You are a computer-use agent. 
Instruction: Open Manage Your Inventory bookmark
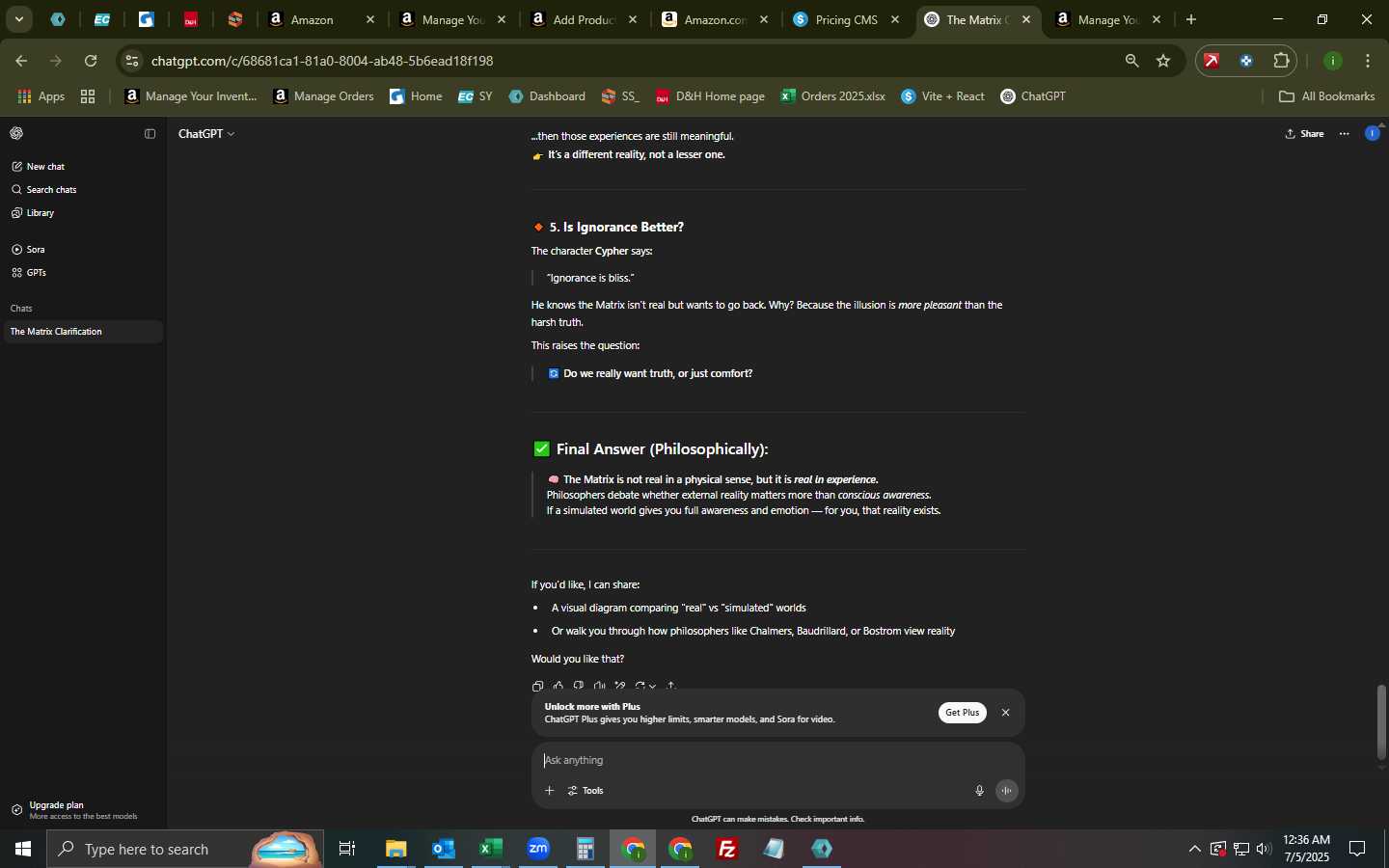pos(191,96)
